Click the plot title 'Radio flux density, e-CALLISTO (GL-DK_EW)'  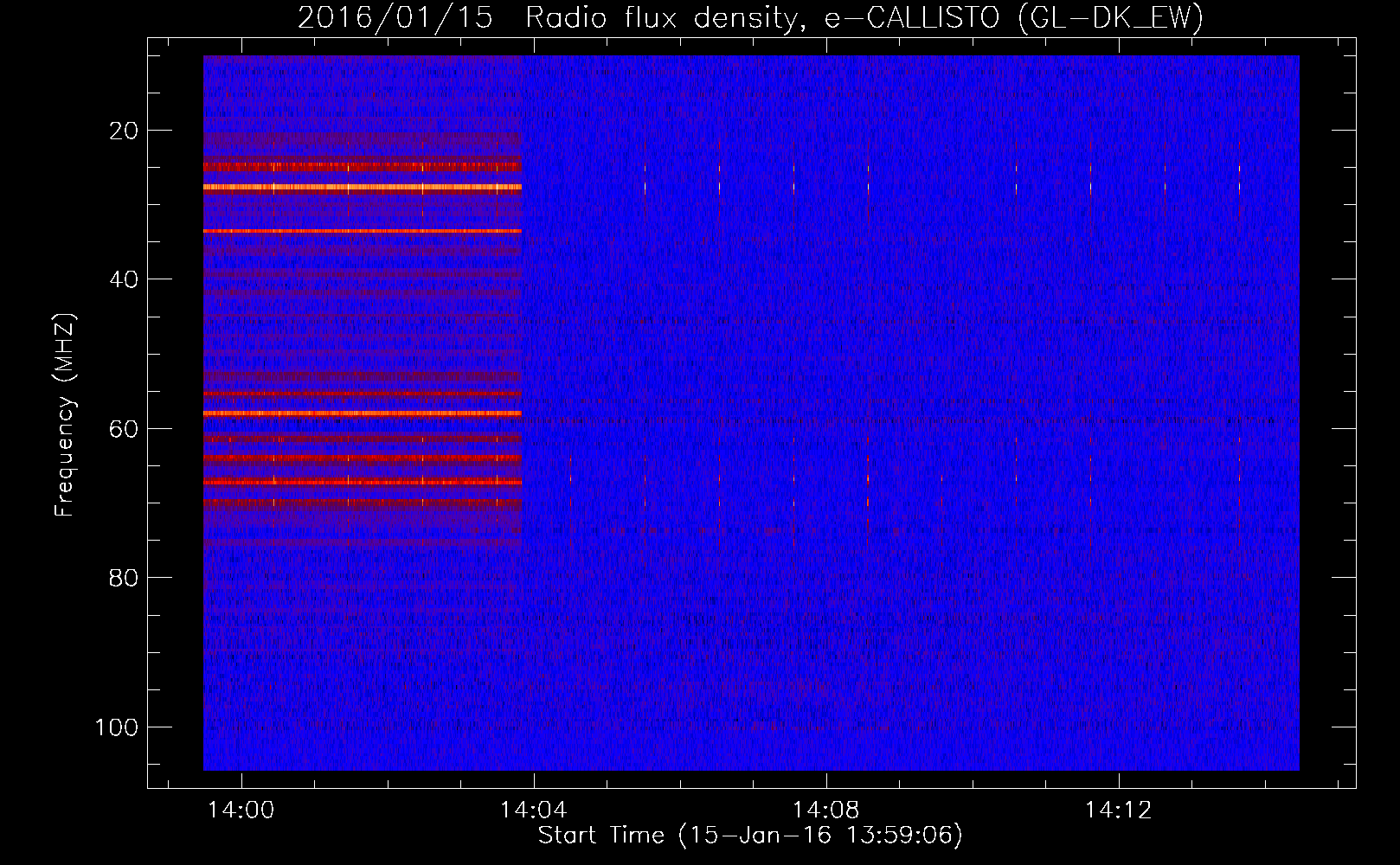pyautogui.click(x=864, y=17)
